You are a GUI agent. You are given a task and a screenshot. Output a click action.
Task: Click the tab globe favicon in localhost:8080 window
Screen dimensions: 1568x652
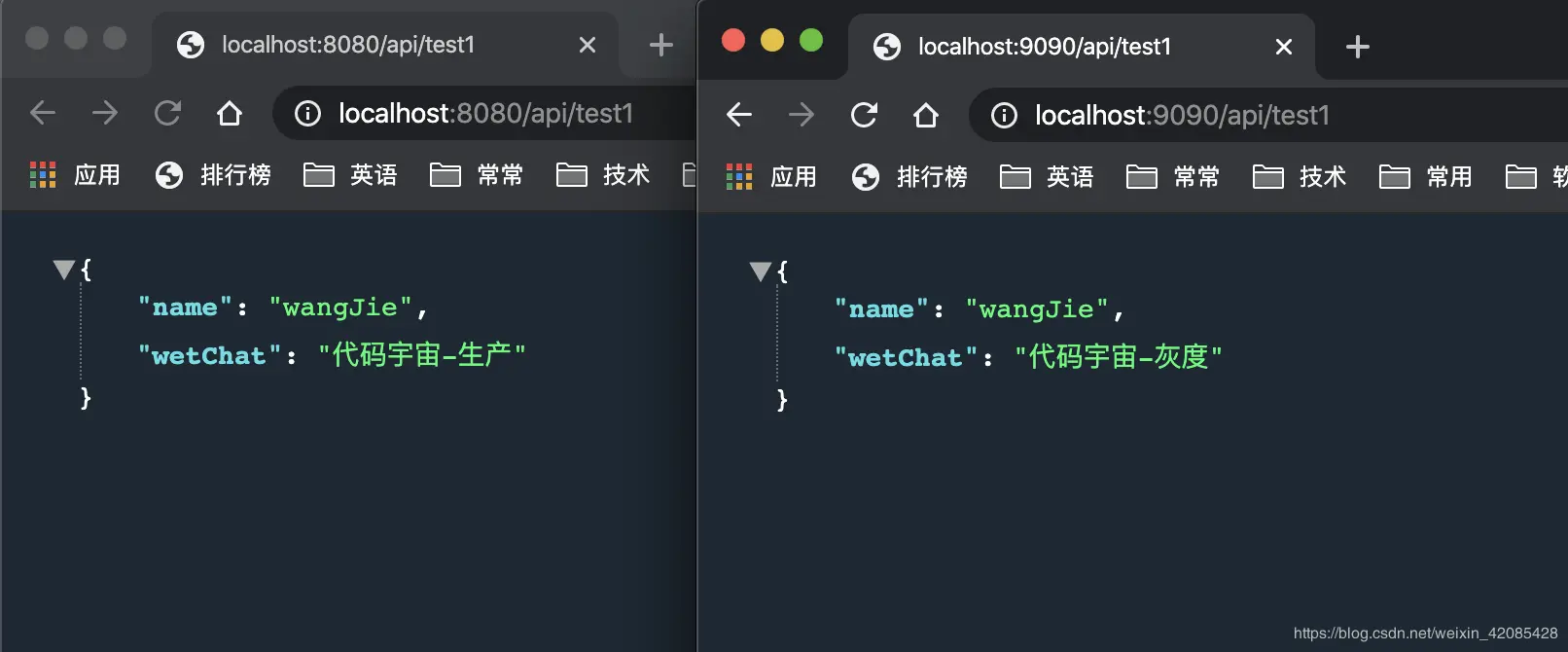[x=191, y=45]
